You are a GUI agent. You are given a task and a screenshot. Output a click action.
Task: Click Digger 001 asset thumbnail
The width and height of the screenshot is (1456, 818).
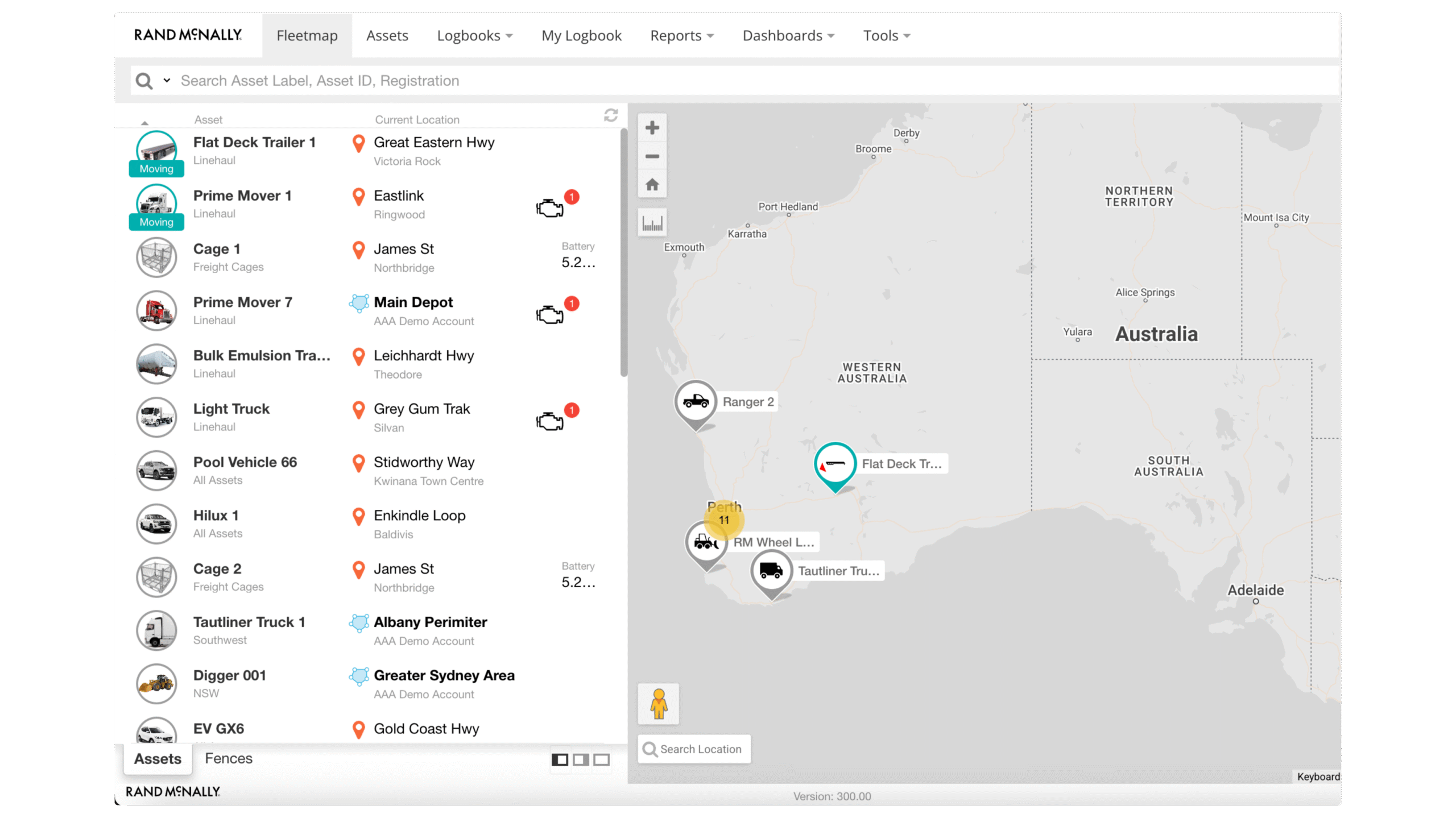point(156,684)
